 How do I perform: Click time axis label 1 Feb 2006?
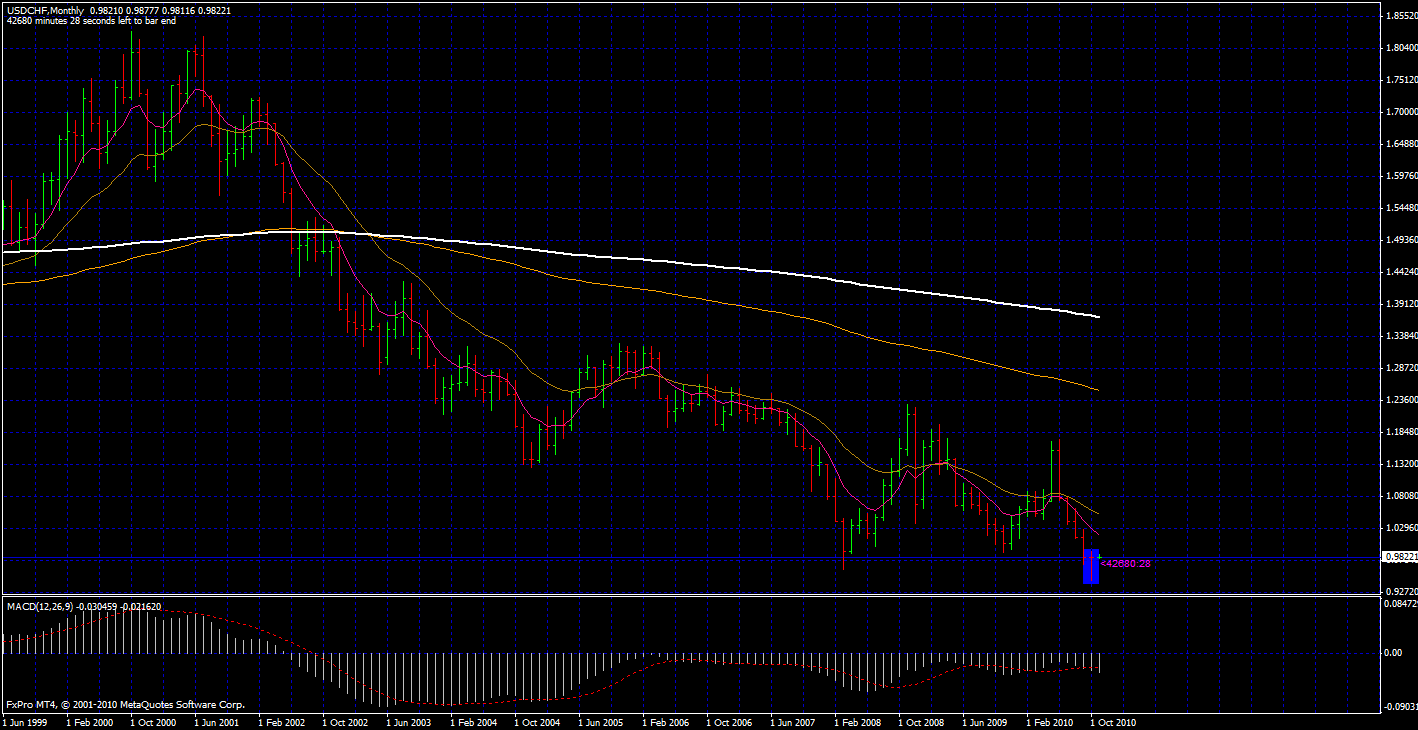click(665, 721)
